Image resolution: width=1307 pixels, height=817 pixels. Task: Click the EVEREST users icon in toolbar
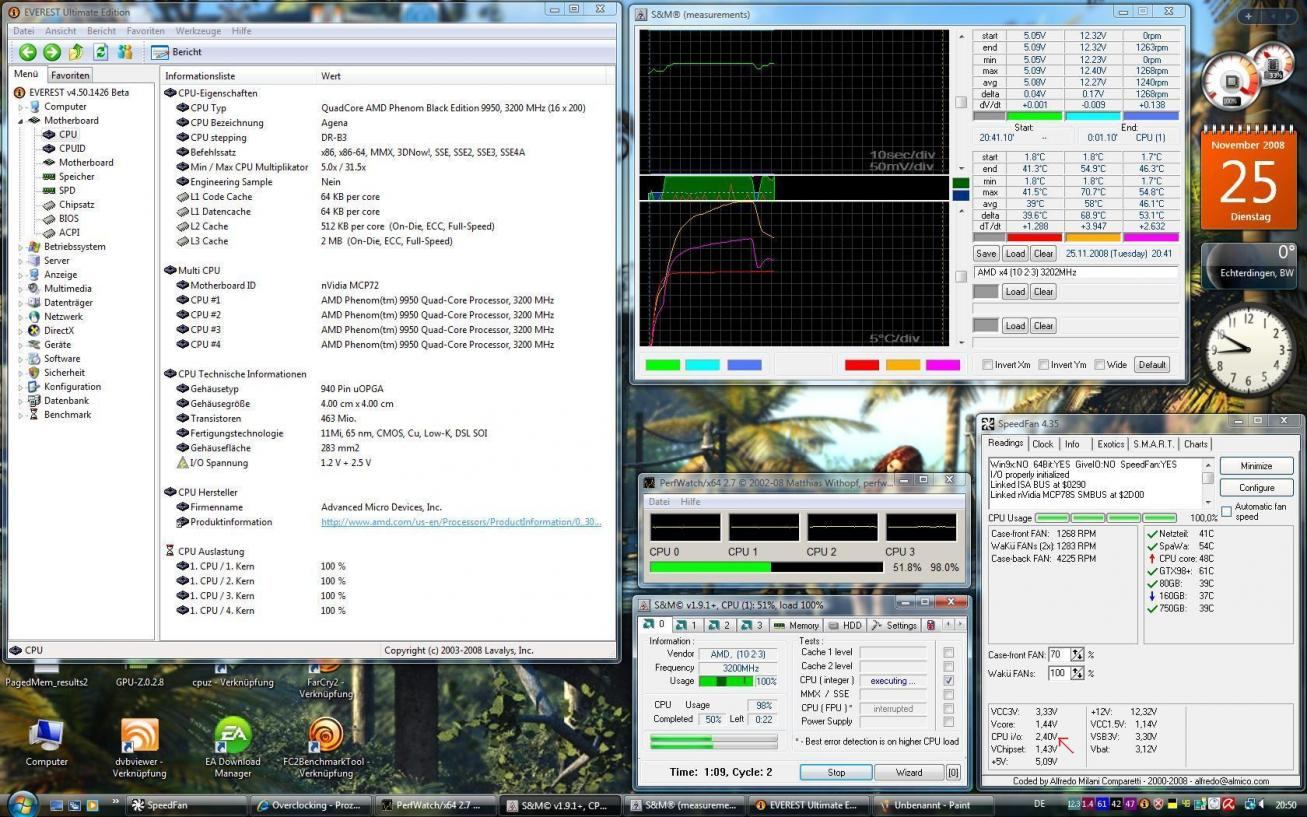pos(125,52)
